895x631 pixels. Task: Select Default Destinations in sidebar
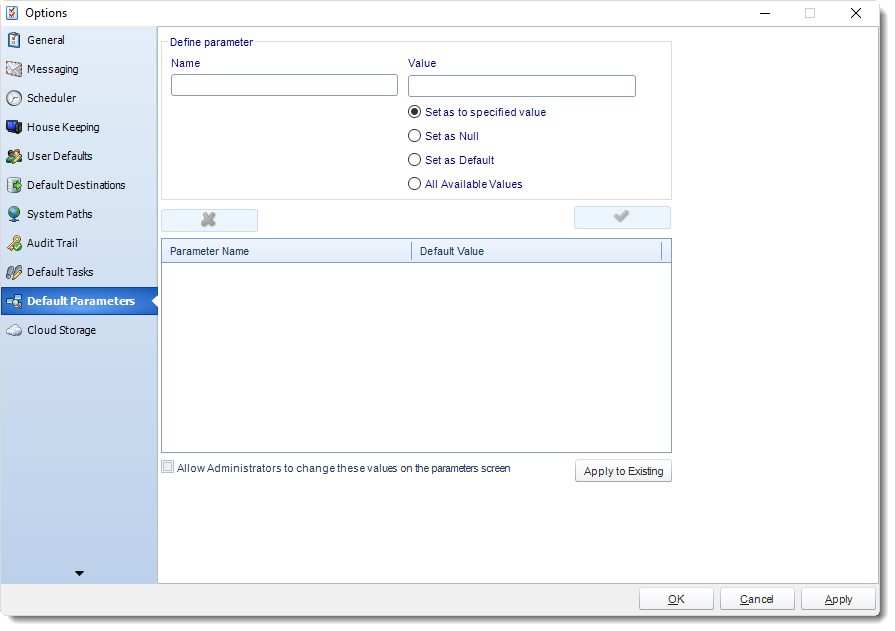click(79, 185)
